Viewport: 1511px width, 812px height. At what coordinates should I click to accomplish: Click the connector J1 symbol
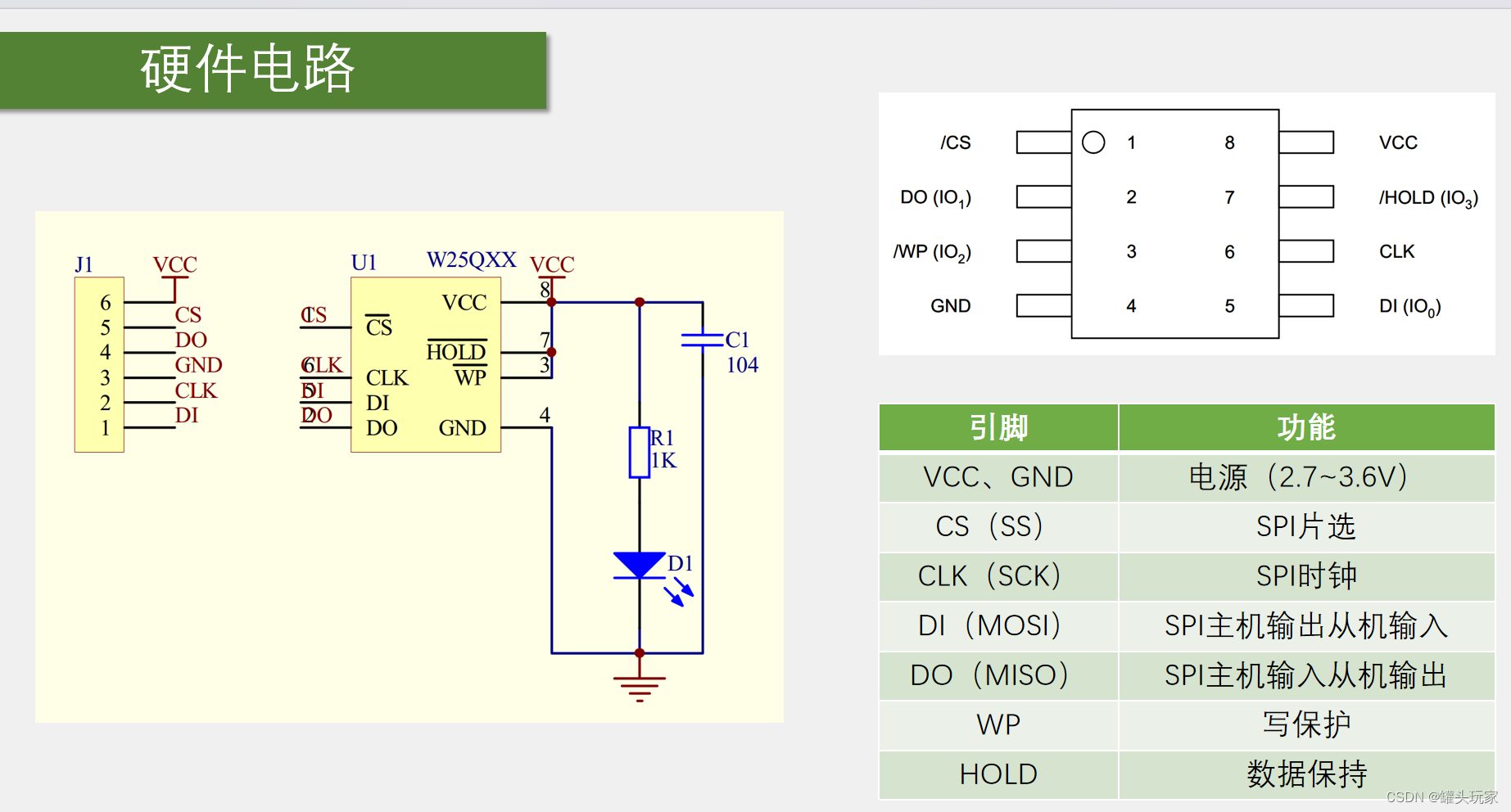[98, 363]
